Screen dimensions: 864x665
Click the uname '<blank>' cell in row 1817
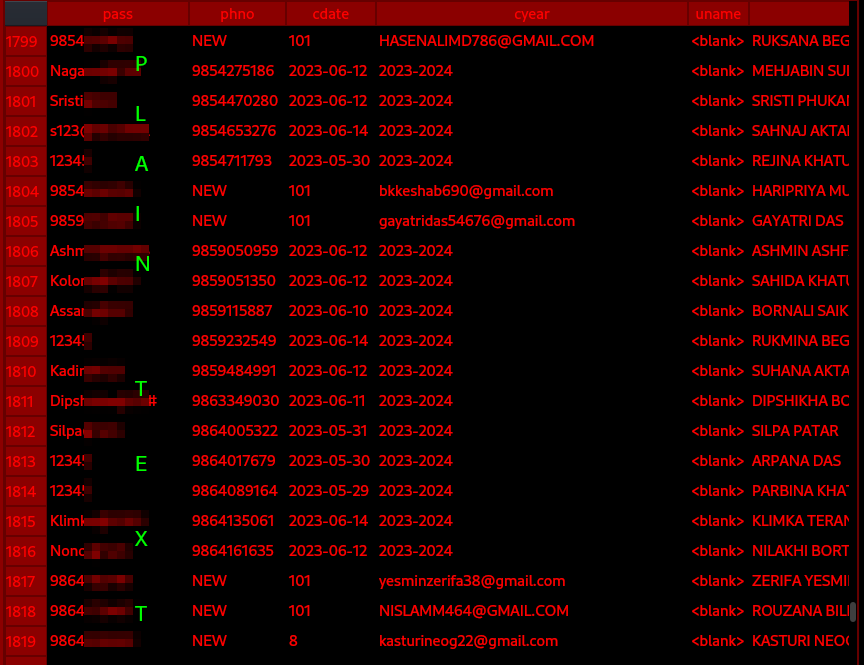click(x=718, y=581)
